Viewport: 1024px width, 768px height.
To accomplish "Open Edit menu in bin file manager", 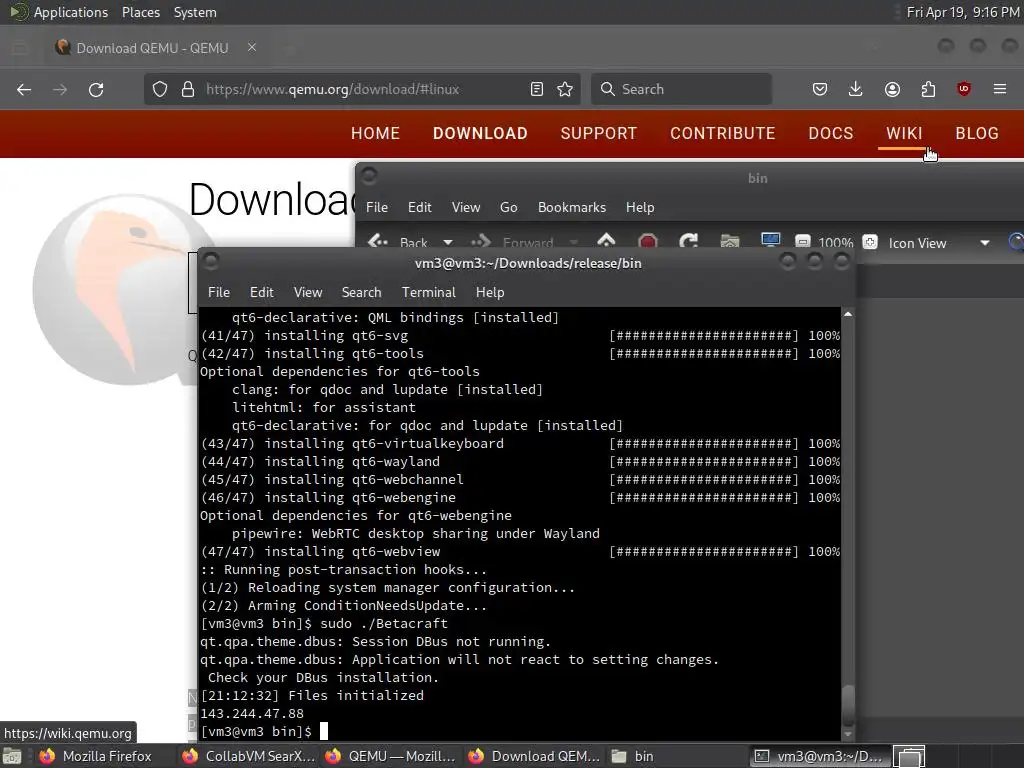I will tap(419, 207).
